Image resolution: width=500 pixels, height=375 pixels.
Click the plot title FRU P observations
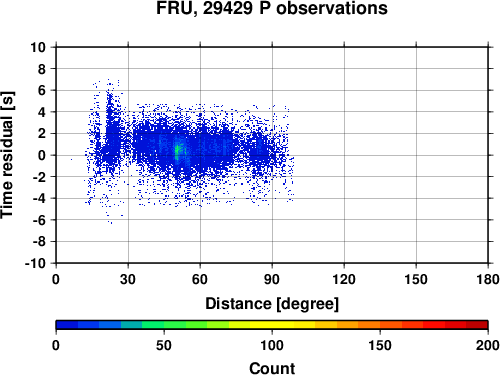click(x=272, y=8)
